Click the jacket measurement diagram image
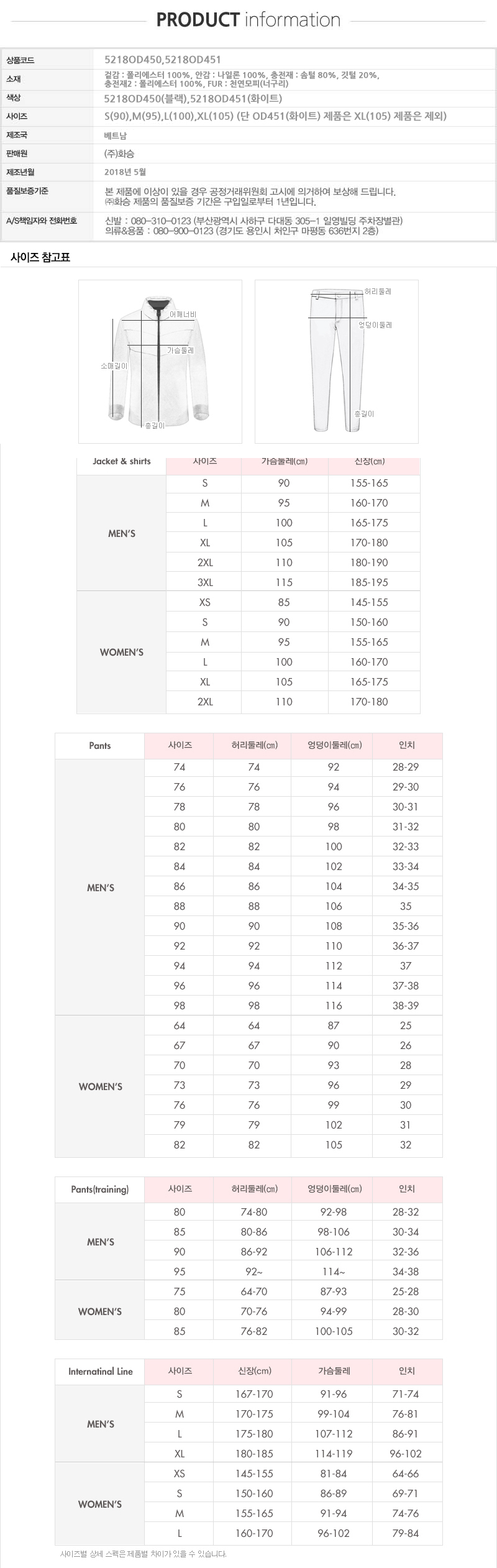The height and width of the screenshot is (1568, 497). [160, 361]
